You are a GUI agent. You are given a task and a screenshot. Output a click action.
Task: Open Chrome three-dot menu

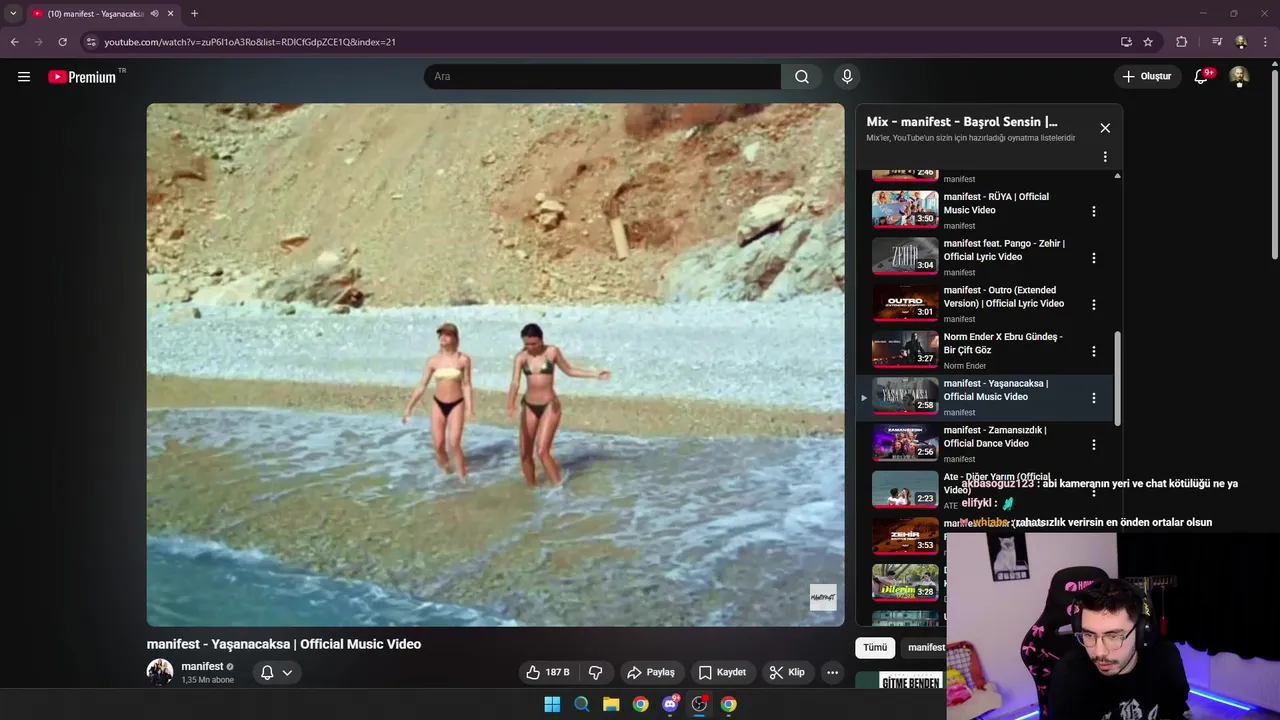point(1266,42)
